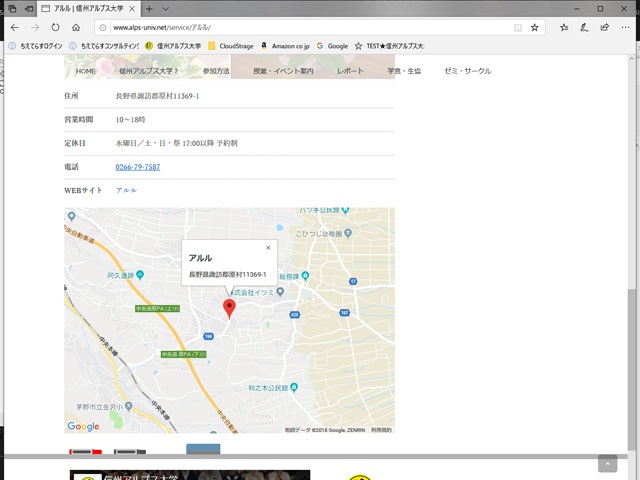Go to the 学食・生協 menu section
640x480 pixels.
tap(404, 71)
